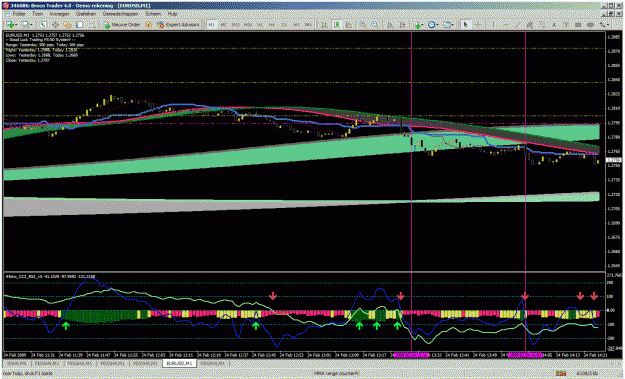
Task: Click the Kino_CCI_RSI_v6 indicator label
Action: tap(51, 276)
